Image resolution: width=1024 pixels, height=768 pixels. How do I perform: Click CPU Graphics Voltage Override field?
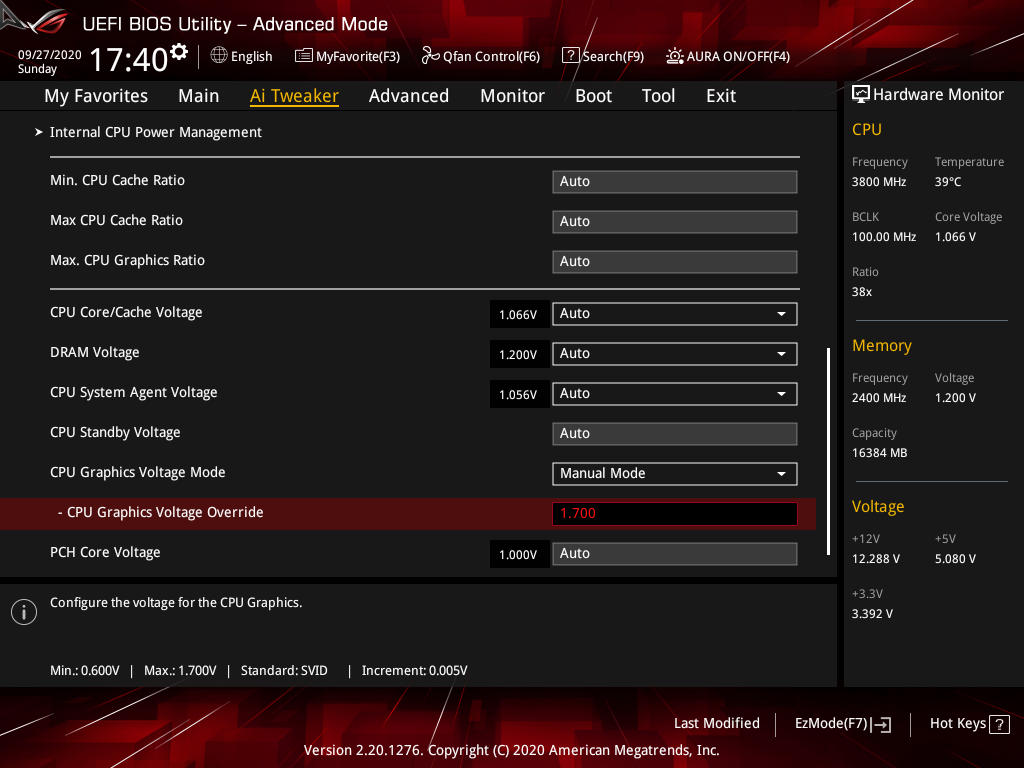[674, 514]
